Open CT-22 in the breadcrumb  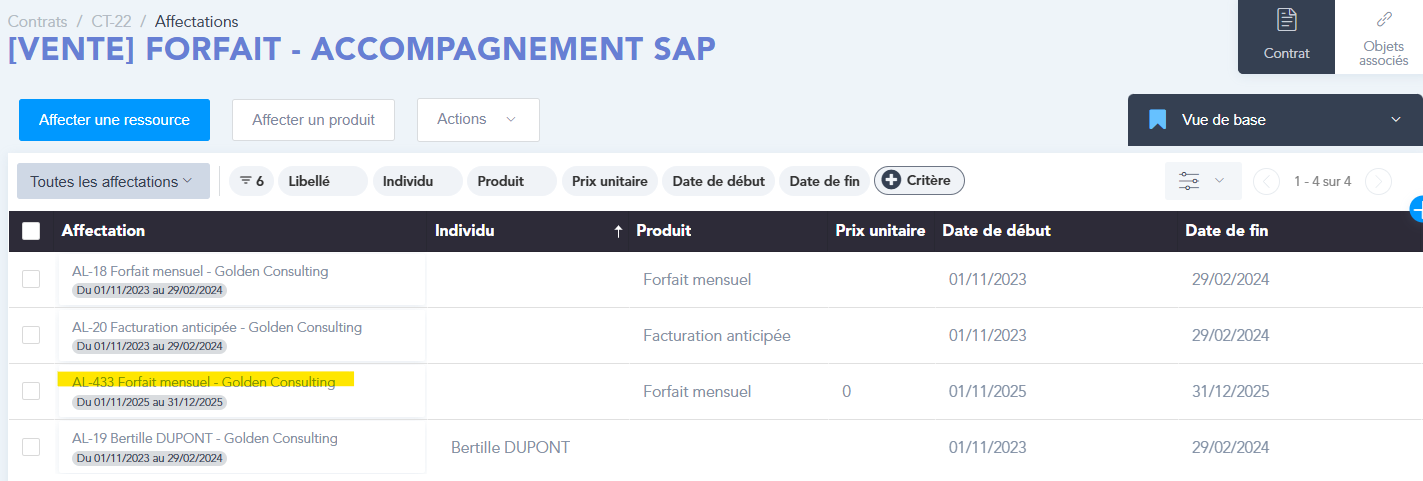click(x=111, y=21)
